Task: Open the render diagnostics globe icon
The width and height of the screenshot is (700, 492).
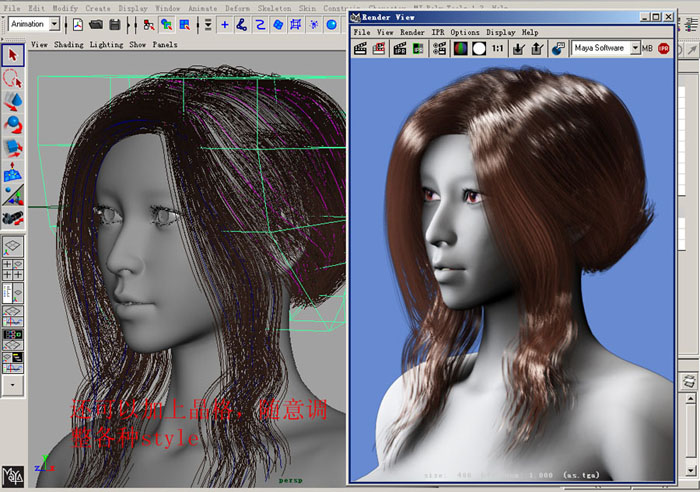Action: pyautogui.click(x=558, y=48)
